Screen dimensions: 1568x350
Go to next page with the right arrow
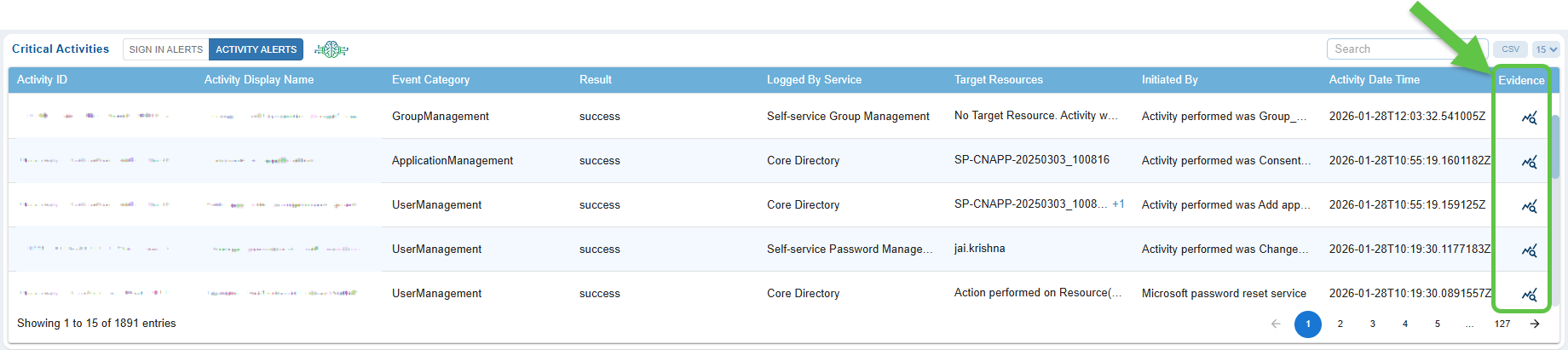pos(1535,324)
